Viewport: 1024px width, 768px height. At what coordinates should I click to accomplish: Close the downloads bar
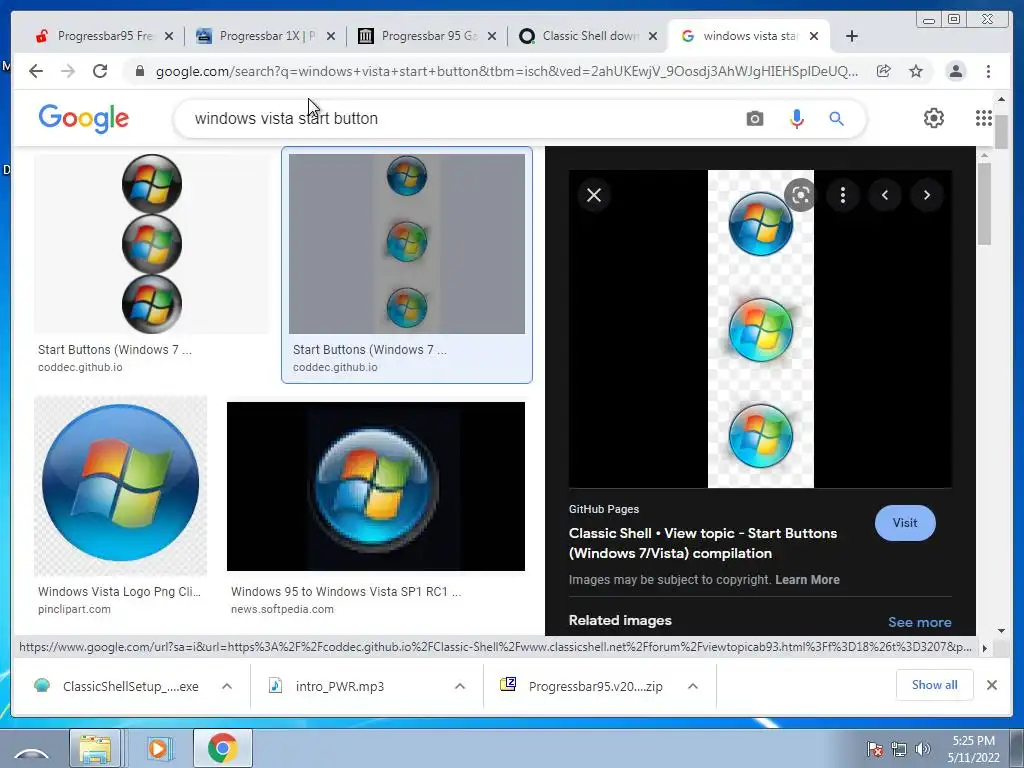coord(991,685)
